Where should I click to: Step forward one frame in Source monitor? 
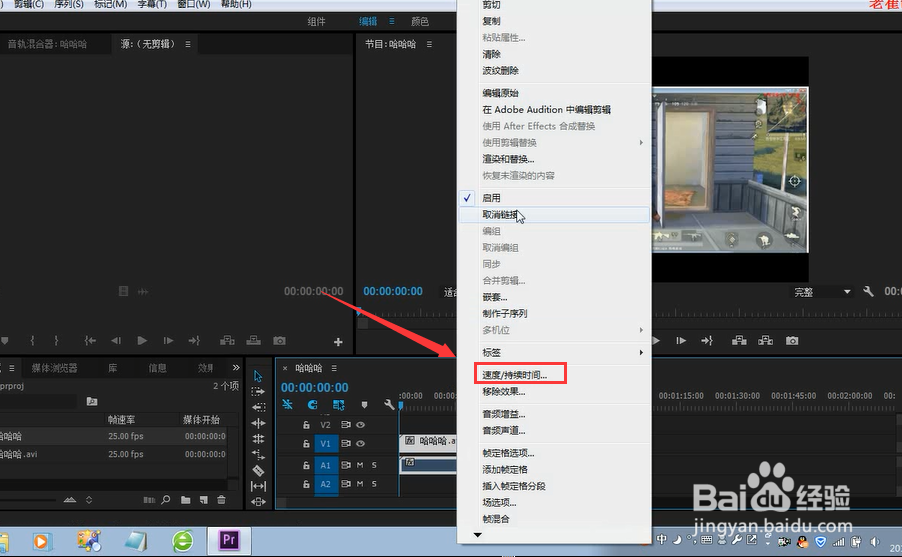[x=168, y=341]
